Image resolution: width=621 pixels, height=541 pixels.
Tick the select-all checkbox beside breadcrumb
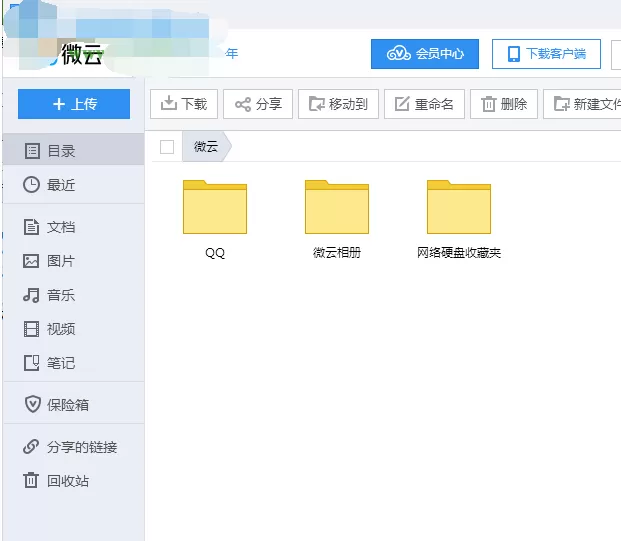[x=167, y=147]
